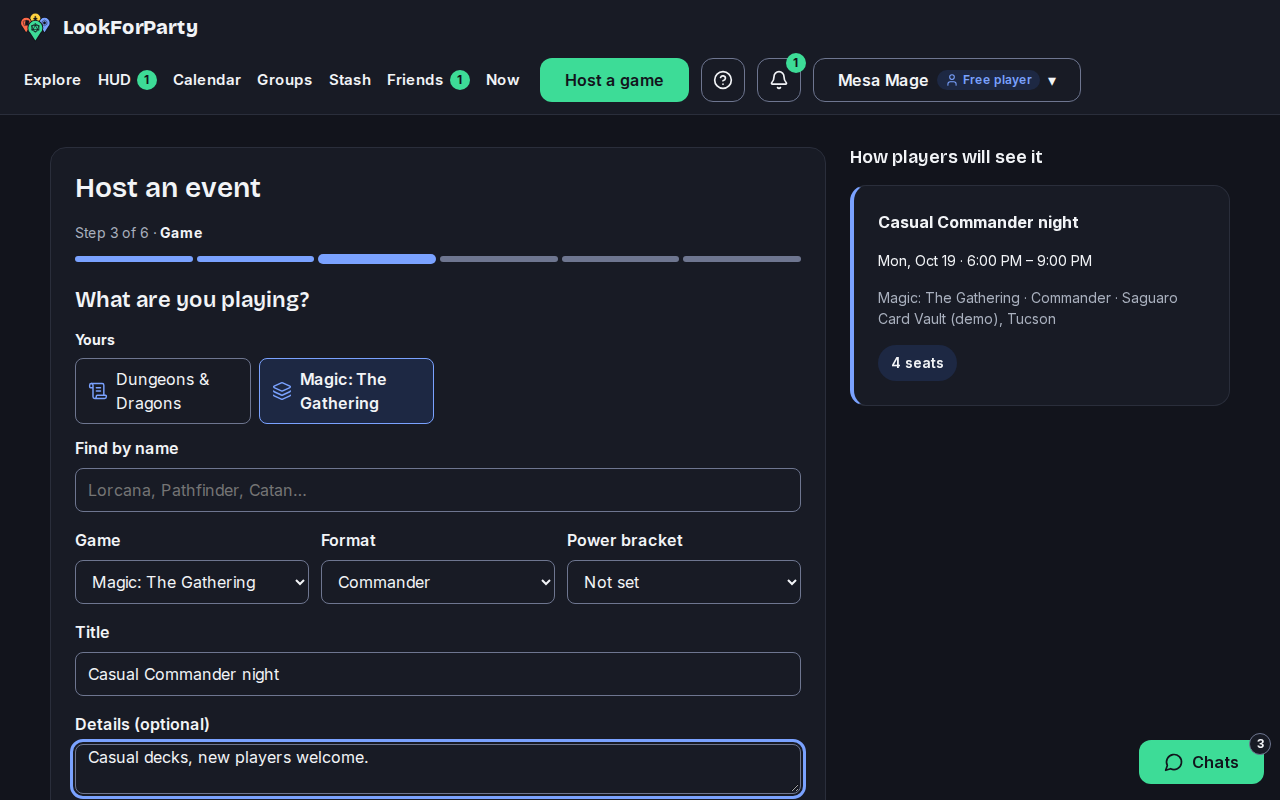The image size is (1280, 800).
Task: Click the Saguaro Card Vault location text
Action: (x=1027, y=308)
